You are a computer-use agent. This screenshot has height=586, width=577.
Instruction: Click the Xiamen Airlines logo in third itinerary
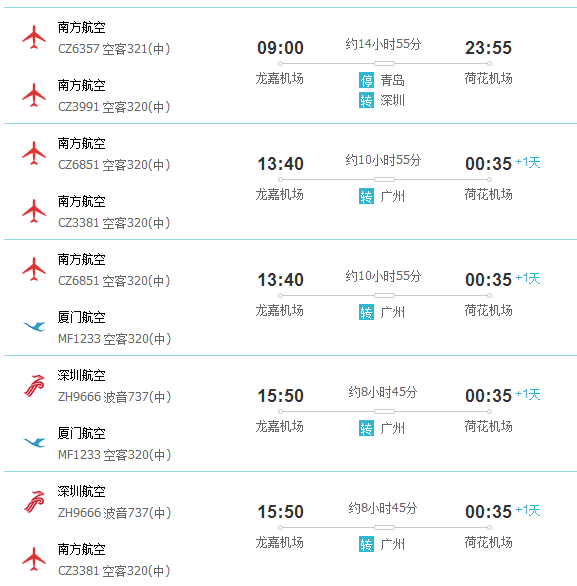click(x=34, y=327)
